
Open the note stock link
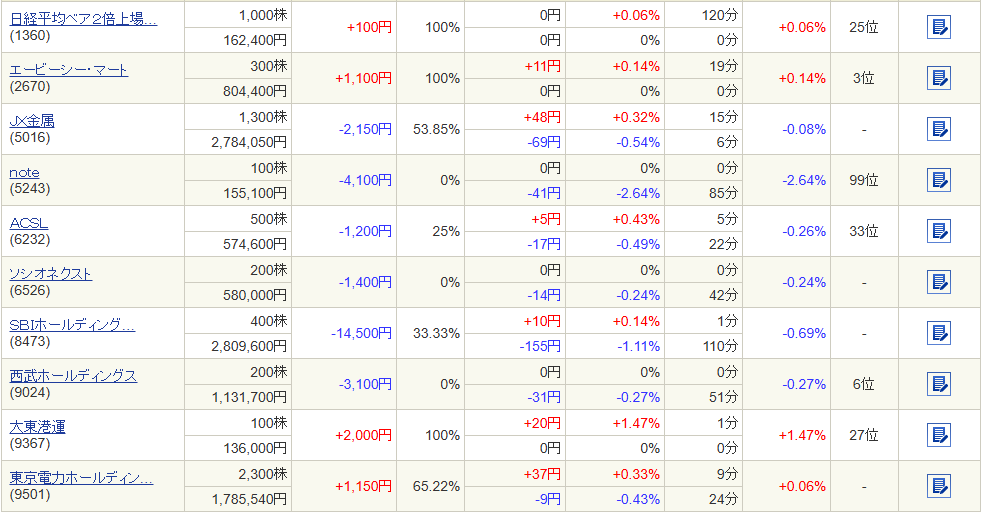click(x=24, y=172)
